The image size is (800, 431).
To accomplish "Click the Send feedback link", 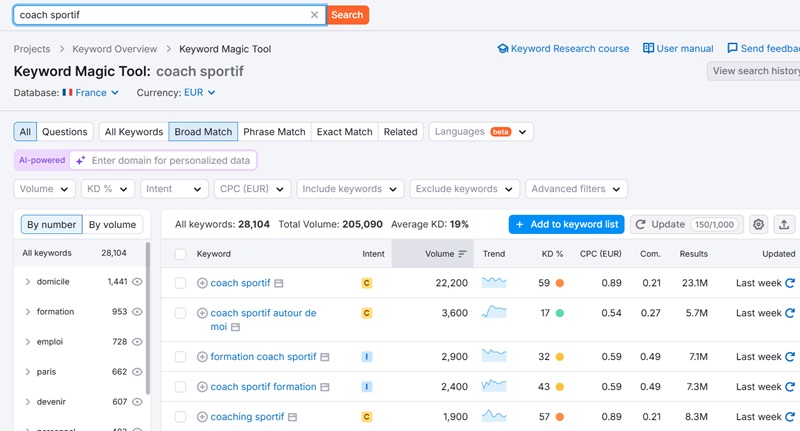I will click(764, 48).
